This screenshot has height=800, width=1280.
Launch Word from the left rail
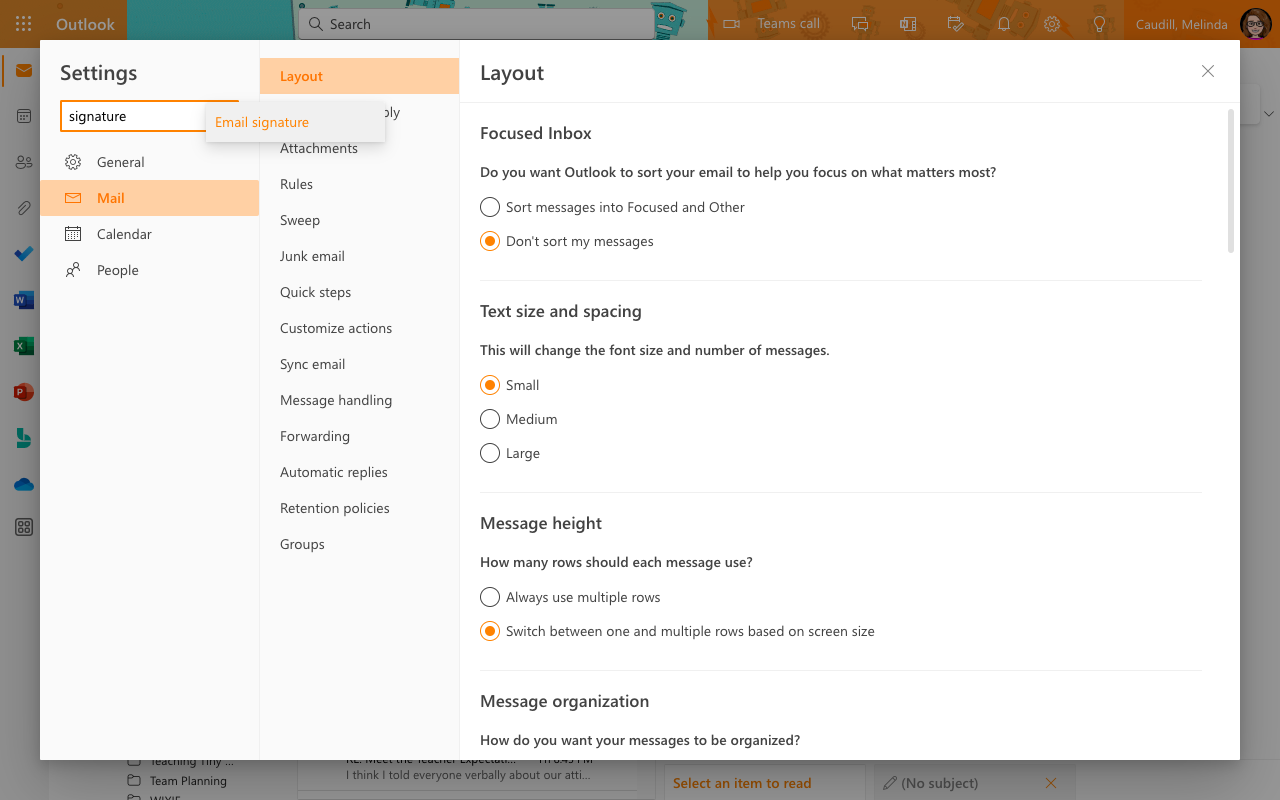(24, 300)
